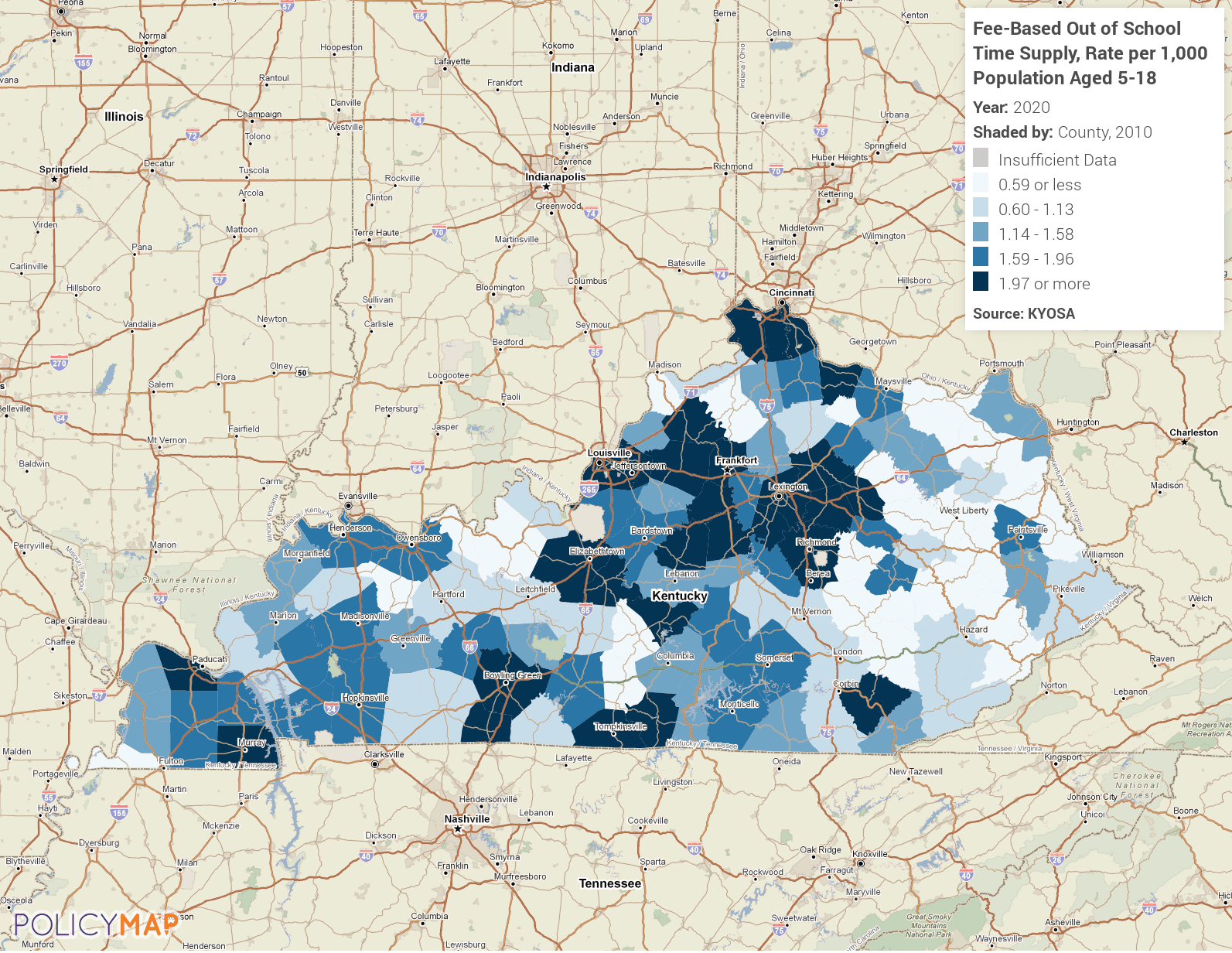Click the Clarksville city label
The height and width of the screenshot is (953, 1232).
pos(384,754)
